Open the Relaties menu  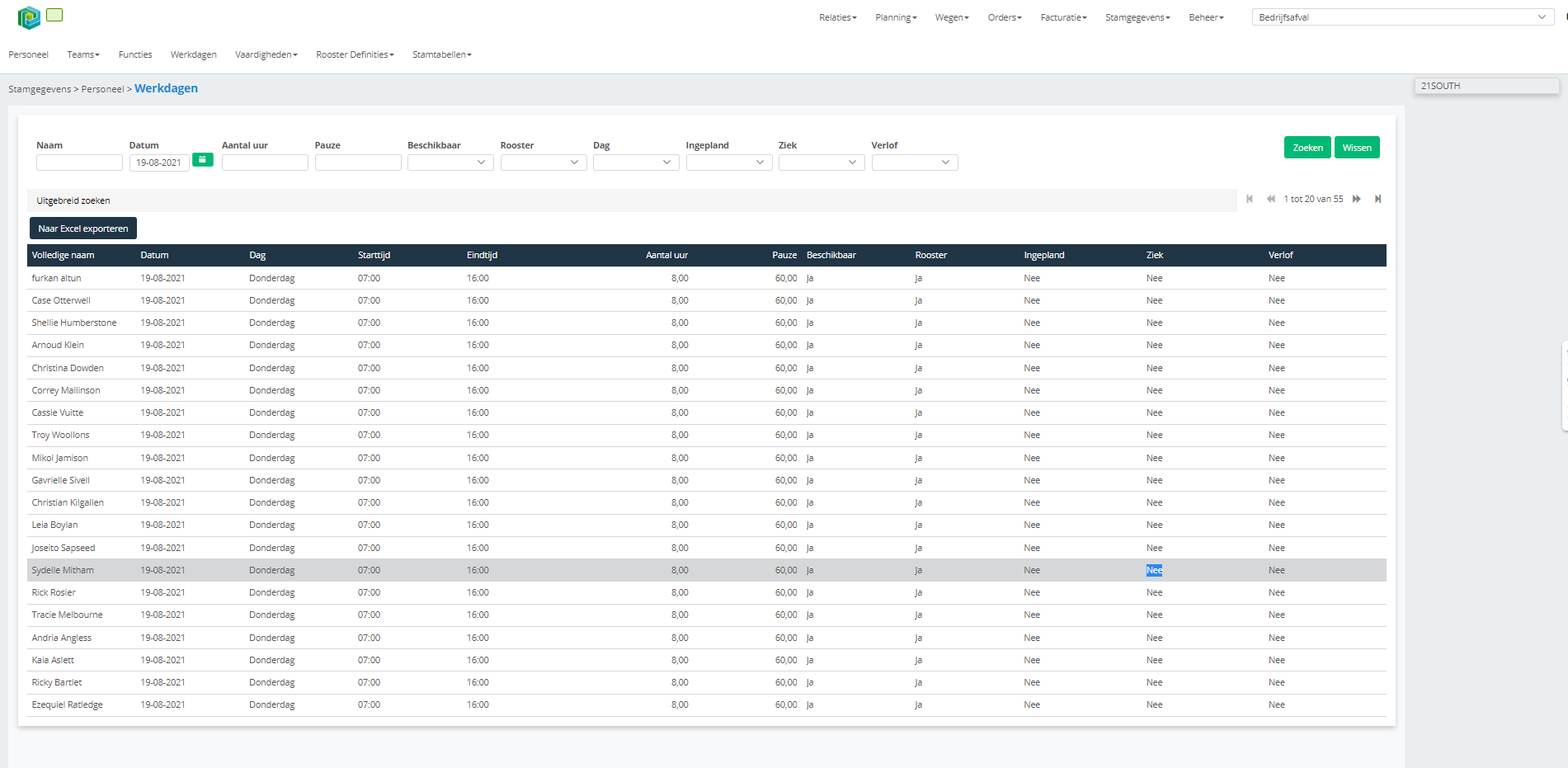pos(838,17)
